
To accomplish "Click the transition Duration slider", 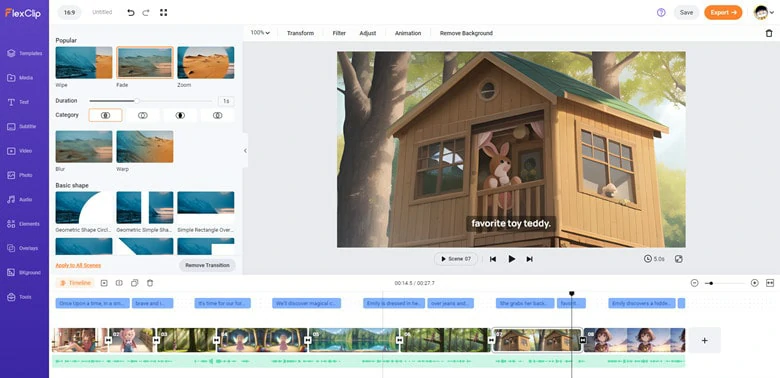I will tap(151, 101).
